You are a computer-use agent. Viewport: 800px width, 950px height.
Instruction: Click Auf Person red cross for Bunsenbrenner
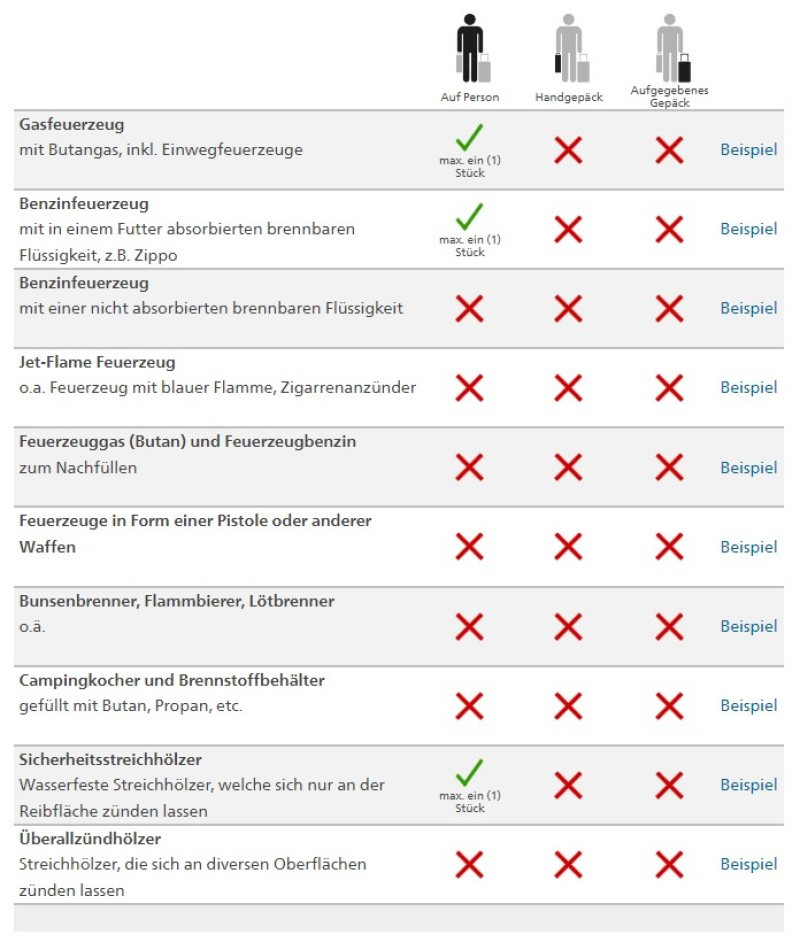470,627
